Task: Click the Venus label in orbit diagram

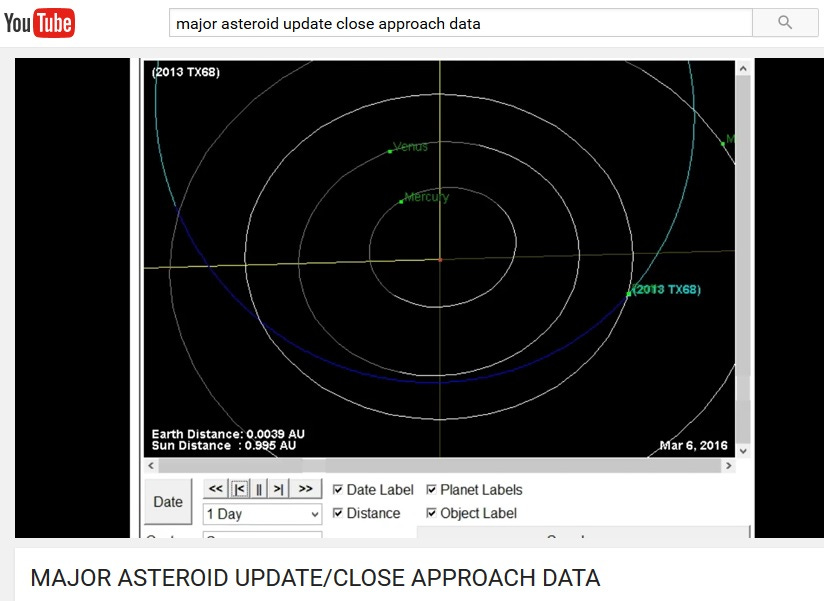Action: click(x=410, y=147)
